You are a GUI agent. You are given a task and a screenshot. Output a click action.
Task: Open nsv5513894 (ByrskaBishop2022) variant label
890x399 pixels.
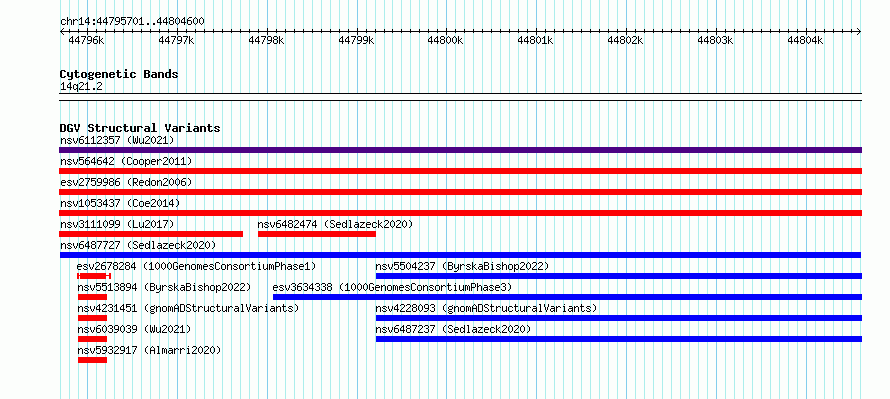pyautogui.click(x=164, y=287)
